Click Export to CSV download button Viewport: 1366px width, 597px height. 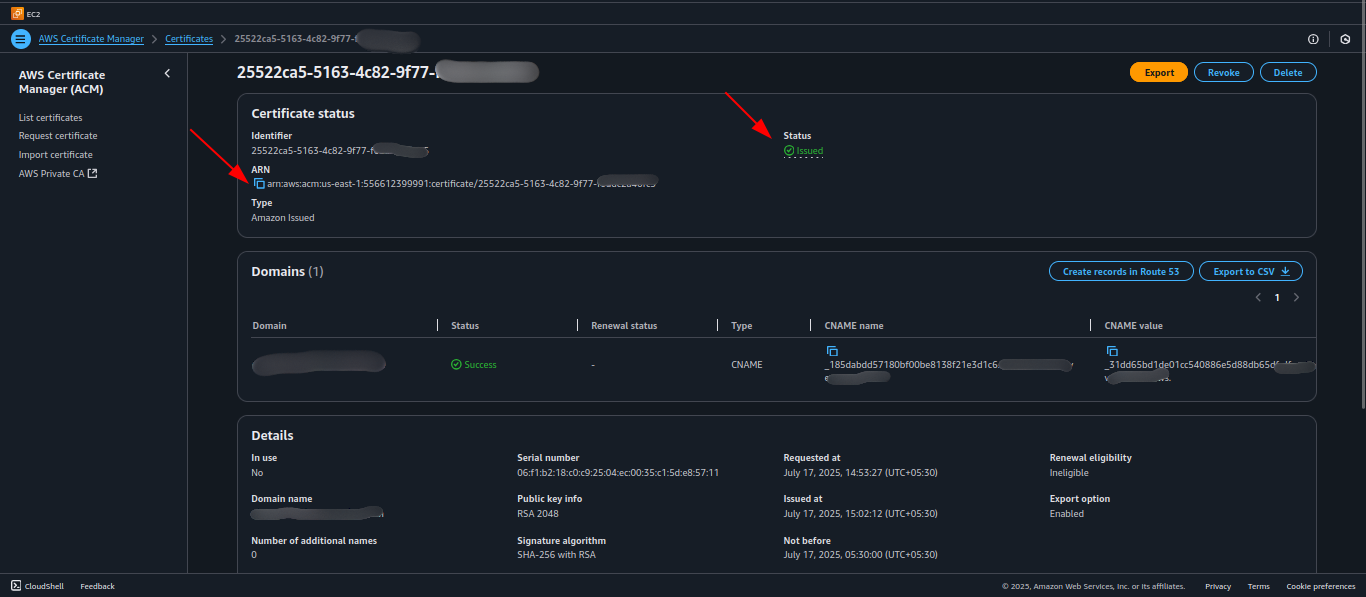(x=1251, y=271)
